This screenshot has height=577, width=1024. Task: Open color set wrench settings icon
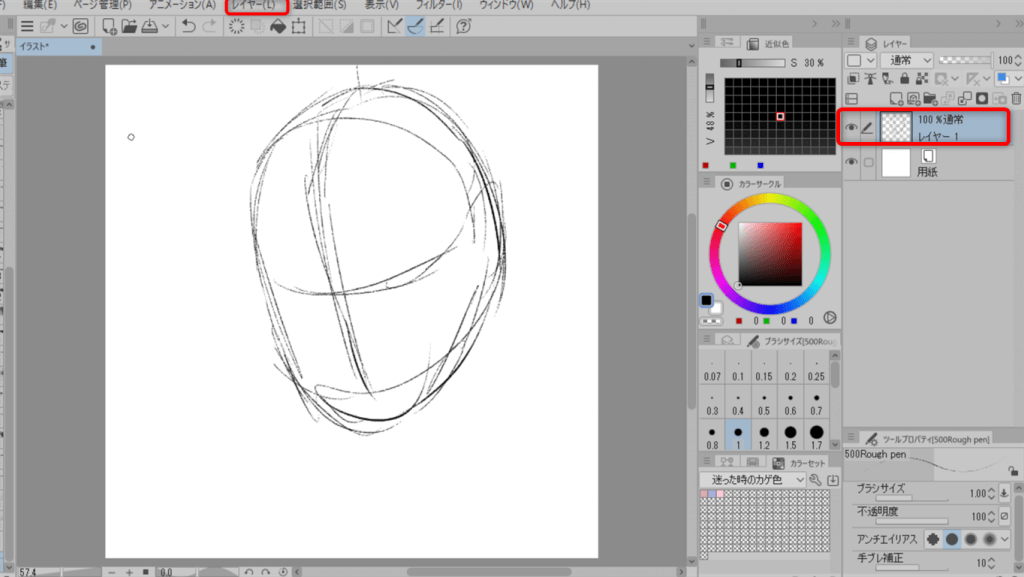(x=815, y=480)
